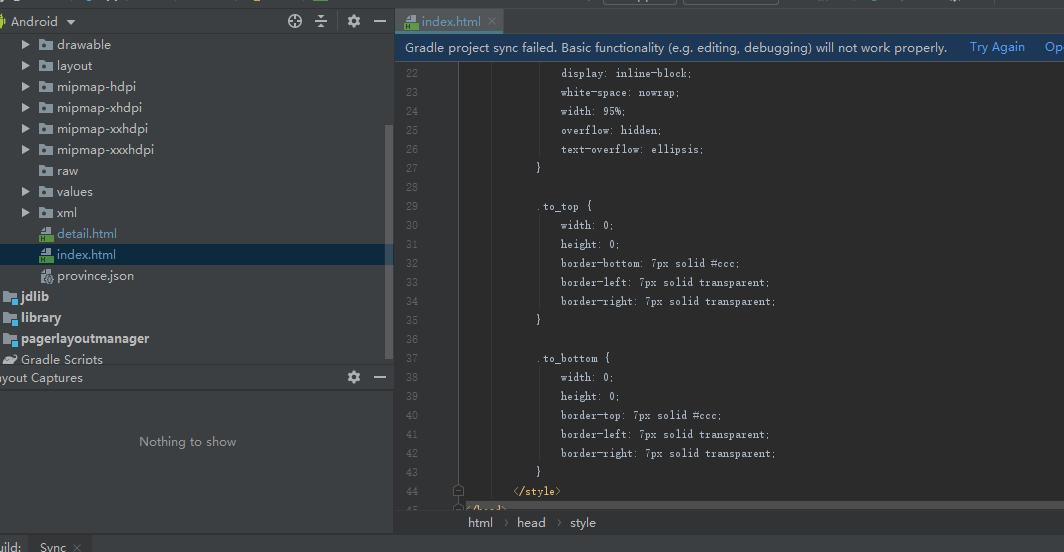Close the index.html editor tab
The image size is (1064, 552).
[490, 22]
